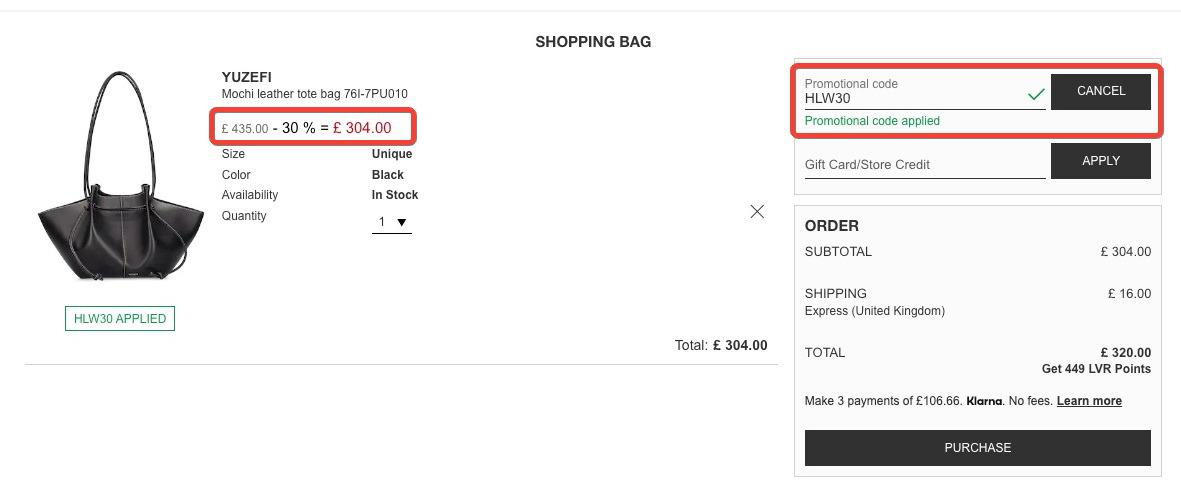This screenshot has width=1181, height=486.
Task: Click the Express (United Kingdom) shipping text
Action: [874, 310]
